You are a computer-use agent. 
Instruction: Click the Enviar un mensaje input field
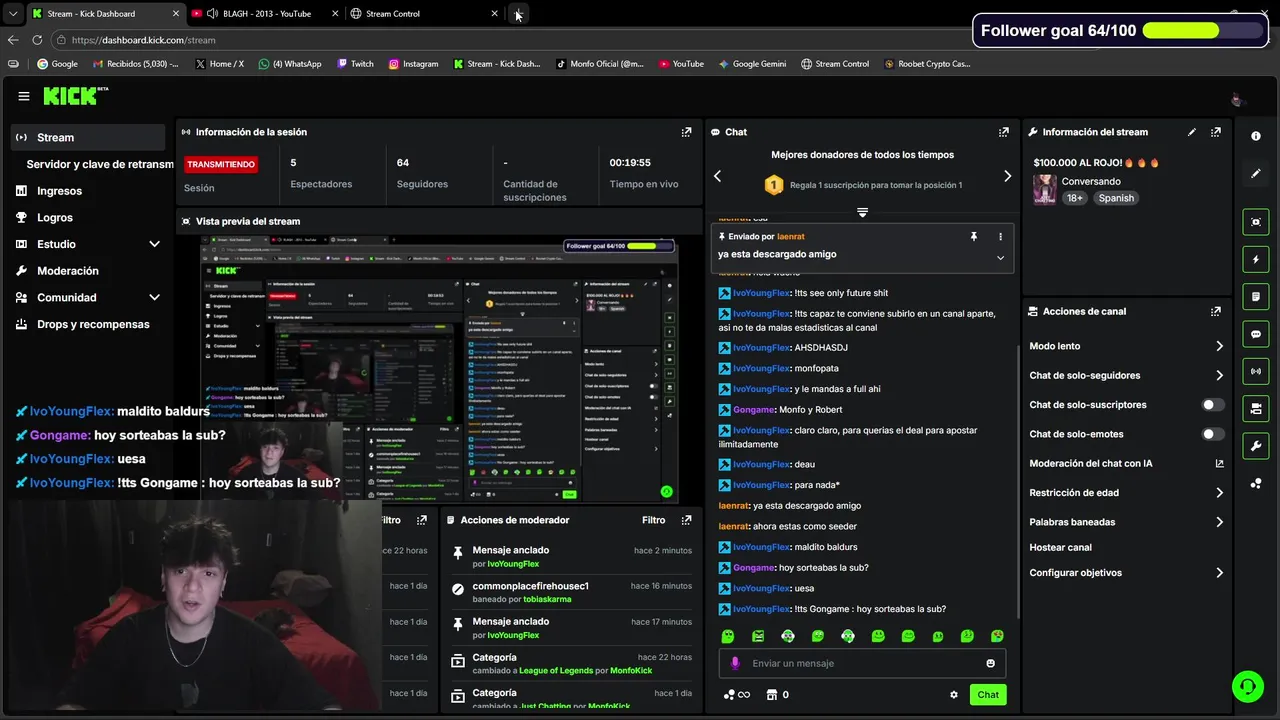(862, 663)
